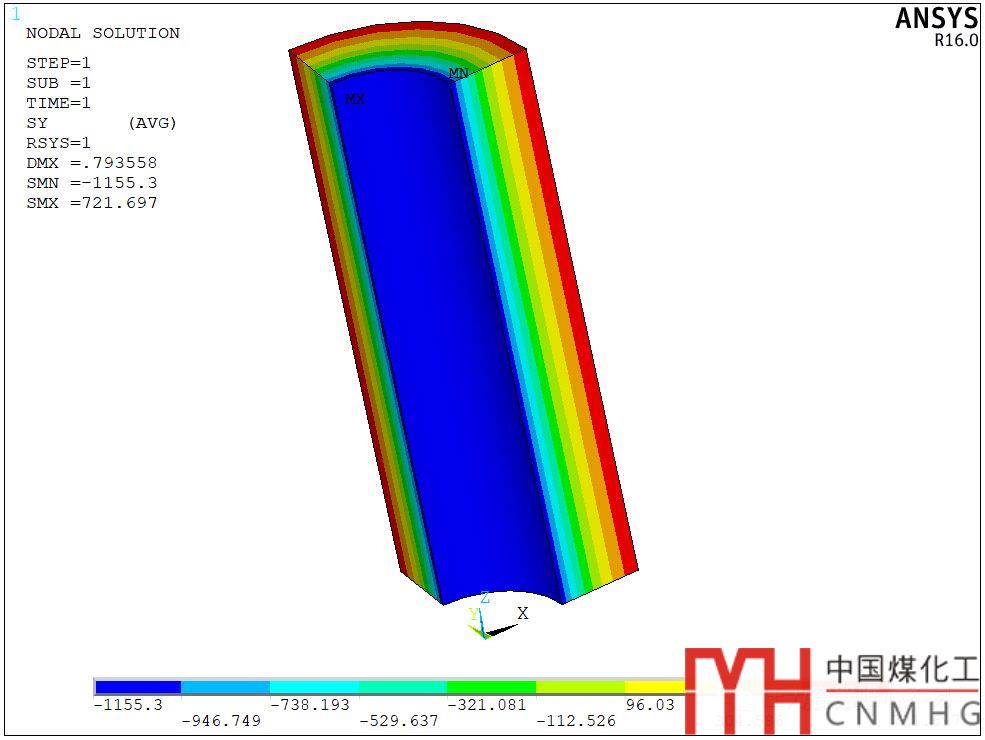Click the bright green legend swatch

pos(492,687)
